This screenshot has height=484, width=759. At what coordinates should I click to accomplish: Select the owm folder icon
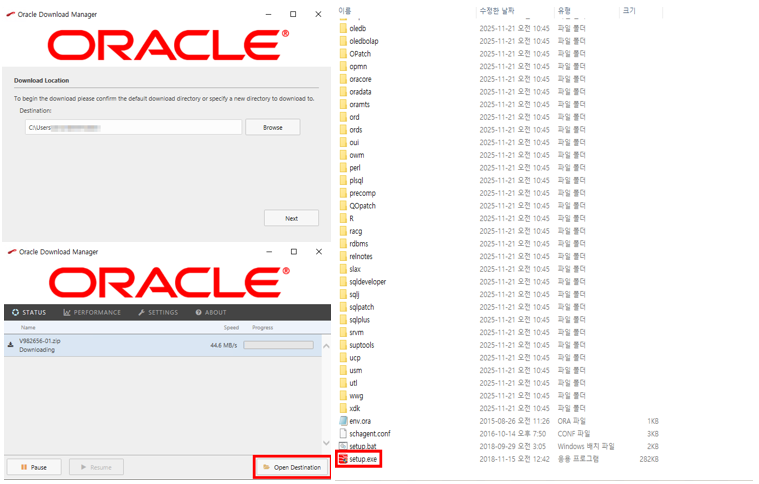343,155
